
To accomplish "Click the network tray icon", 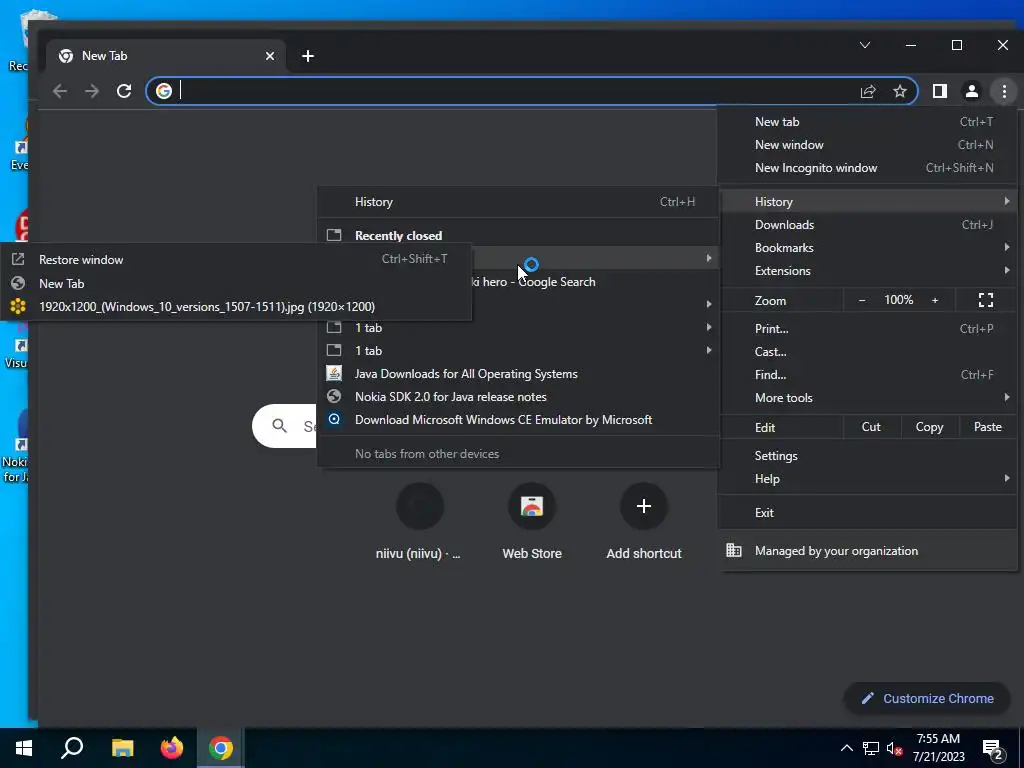I will 871,748.
